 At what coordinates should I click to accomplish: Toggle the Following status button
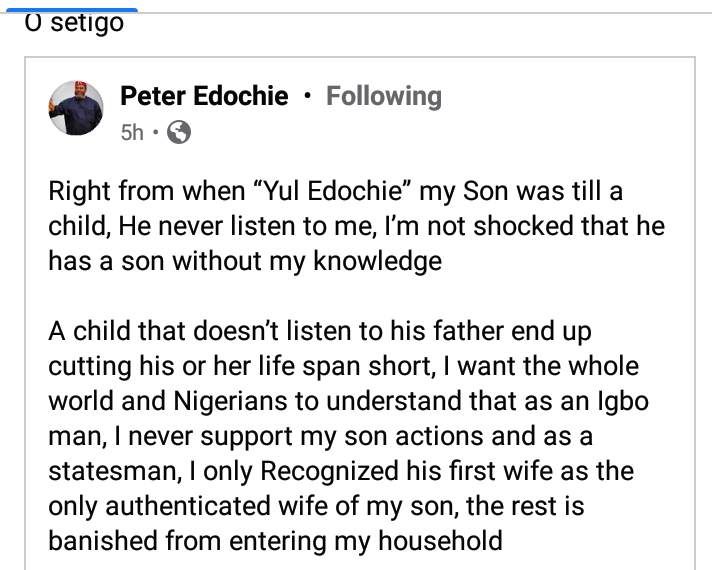(x=384, y=96)
